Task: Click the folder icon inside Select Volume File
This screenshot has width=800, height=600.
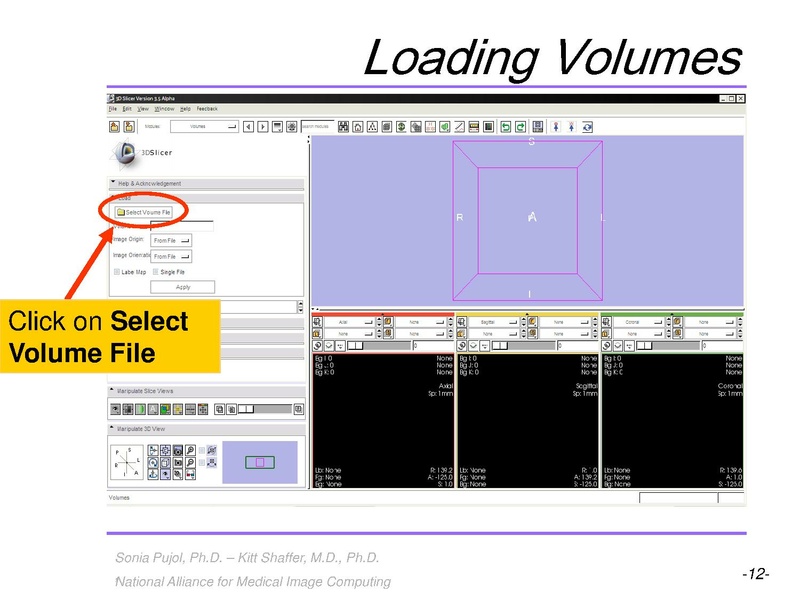Action: point(121,212)
